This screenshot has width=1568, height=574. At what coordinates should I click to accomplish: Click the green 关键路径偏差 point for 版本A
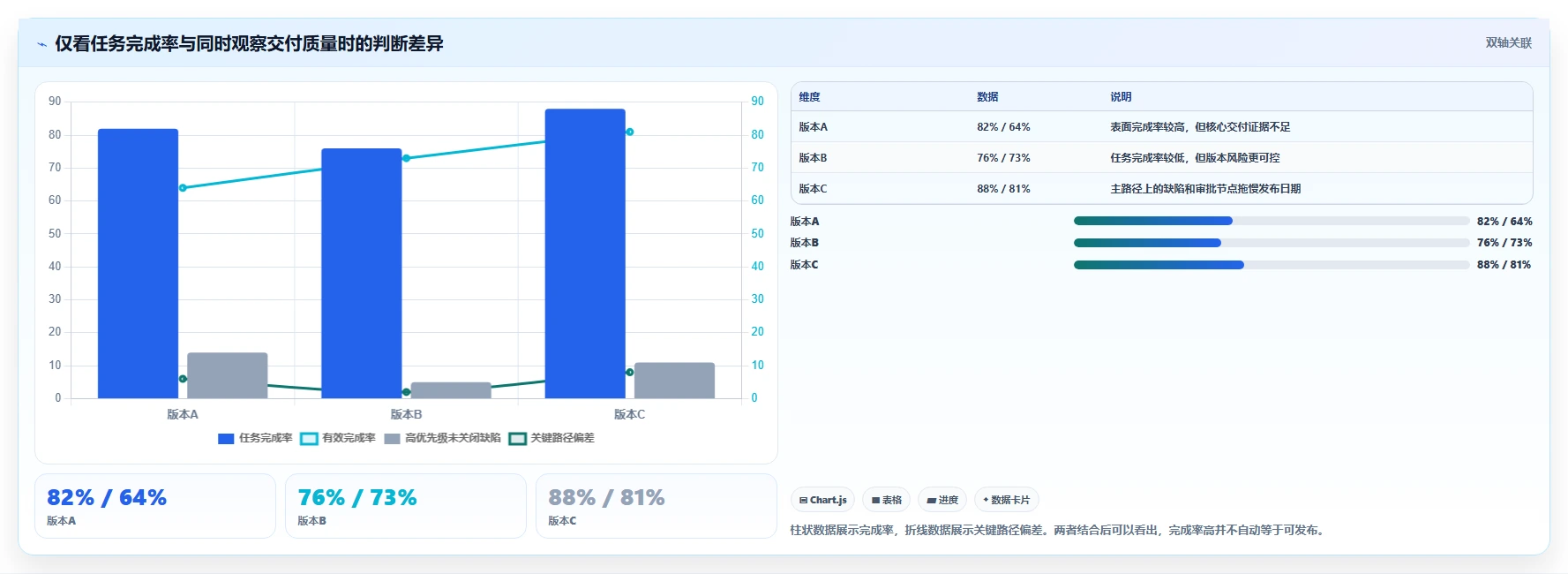coord(183,379)
